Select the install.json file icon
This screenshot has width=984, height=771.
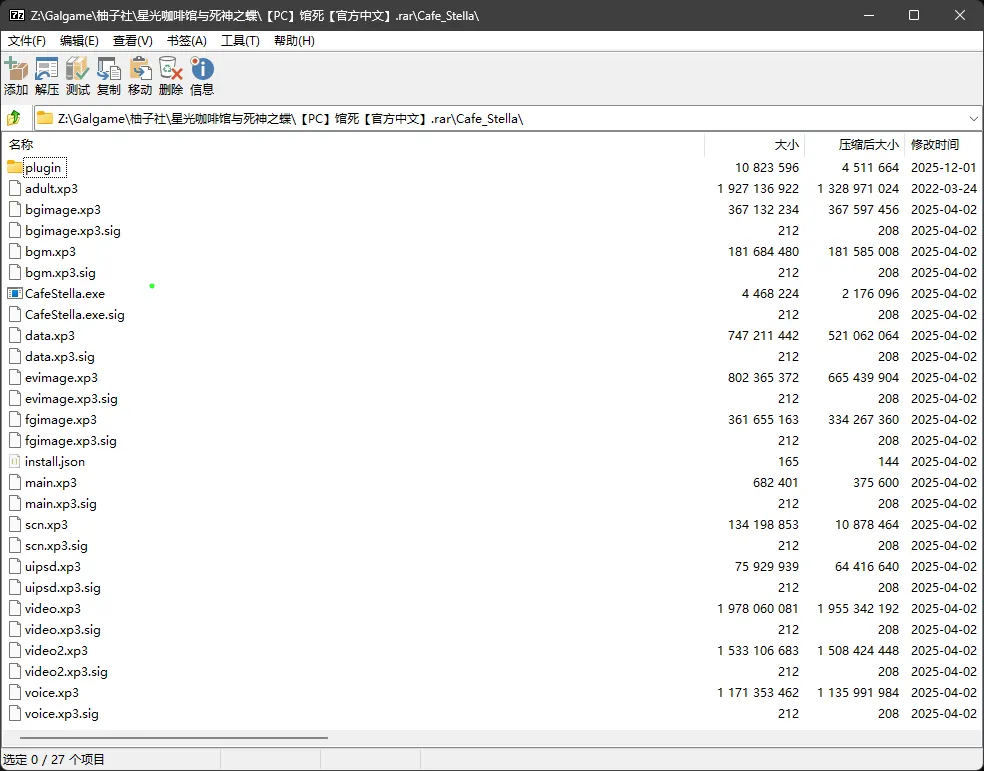click(14, 462)
